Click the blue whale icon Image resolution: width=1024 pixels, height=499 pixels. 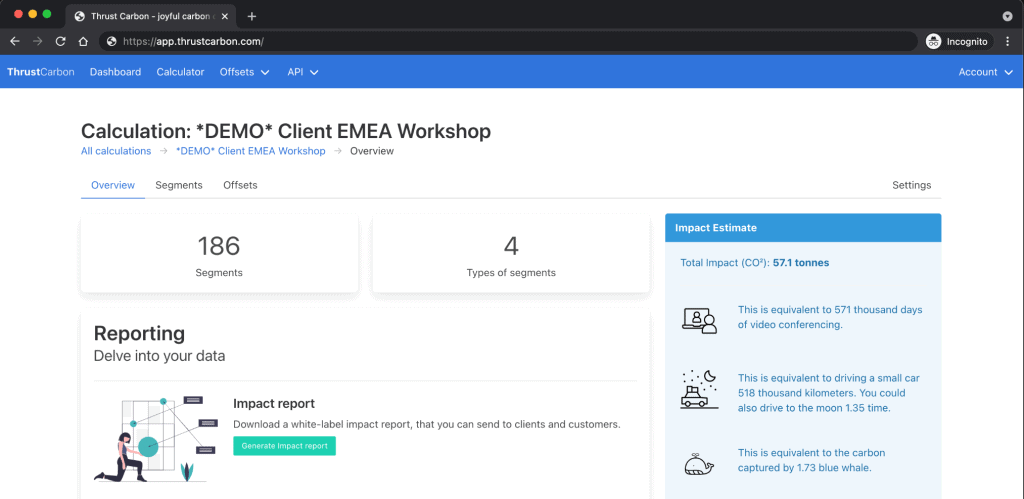click(699, 464)
